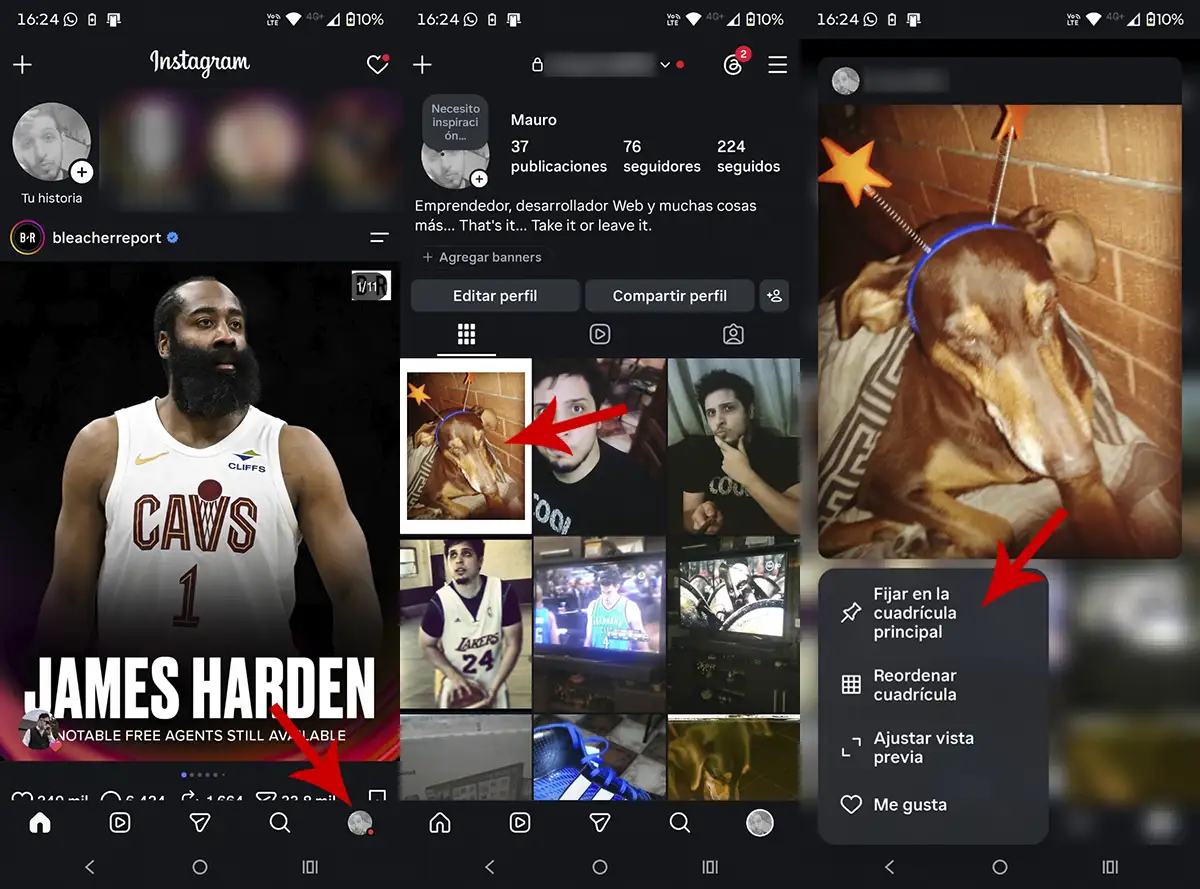This screenshot has width=1200, height=889.
Task: Open Reels icon in profile screen bottom bar
Action: 520,823
